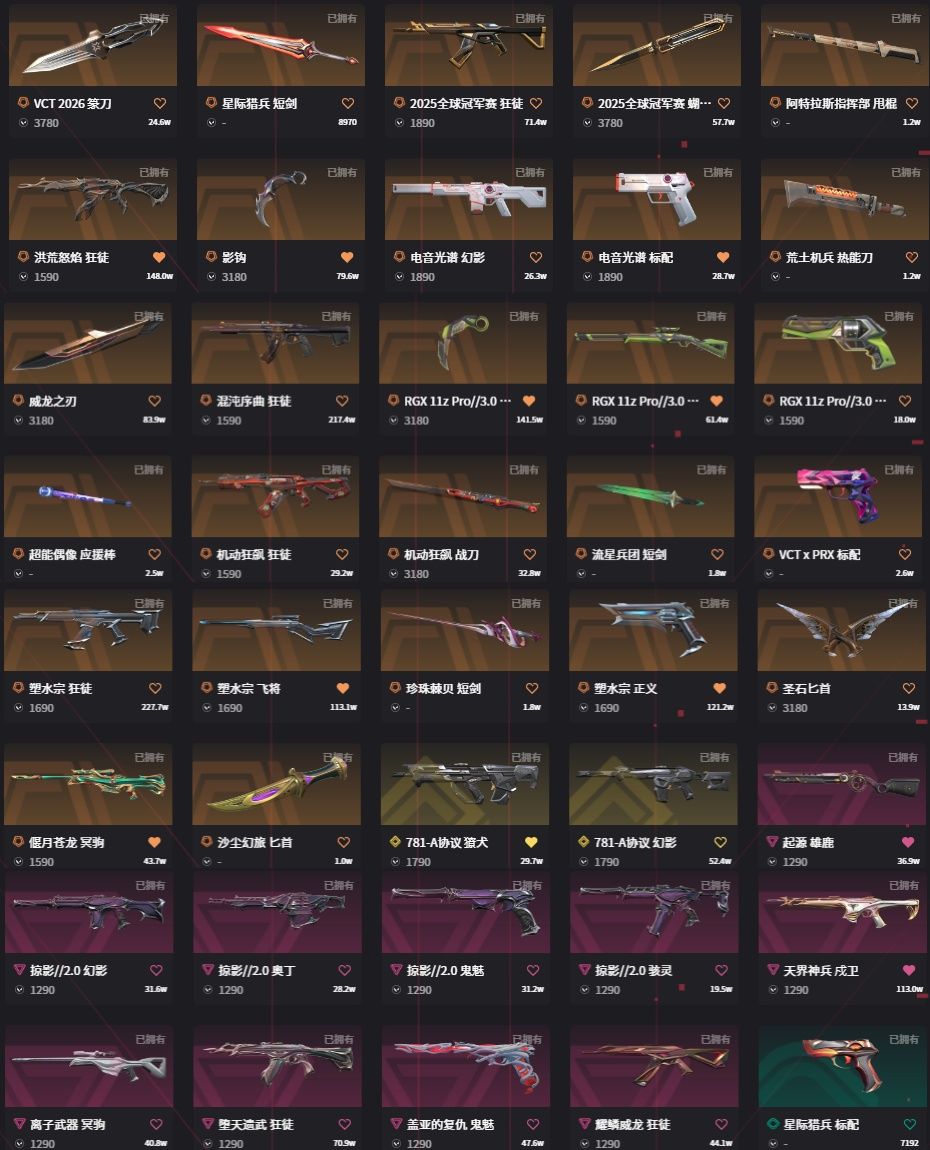Viewport: 930px width, 1150px height.
Task: Click the 已拥有 label on 荒土机兵 热能刀
Action: [x=906, y=172]
